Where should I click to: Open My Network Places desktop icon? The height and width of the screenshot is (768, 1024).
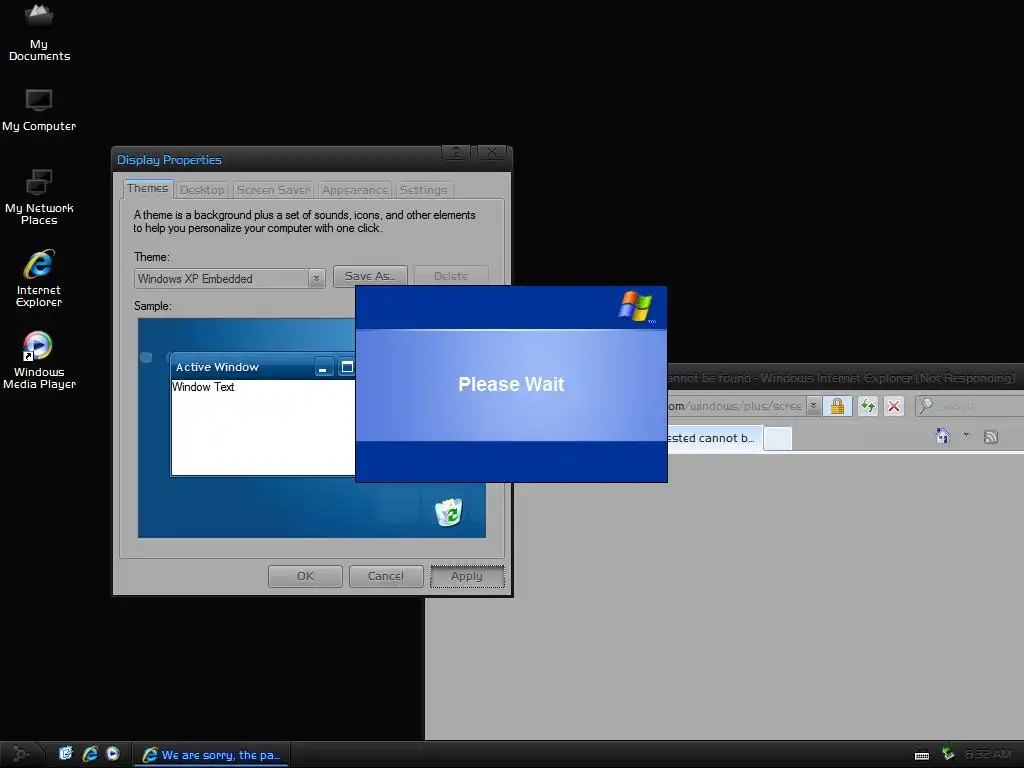(39, 197)
